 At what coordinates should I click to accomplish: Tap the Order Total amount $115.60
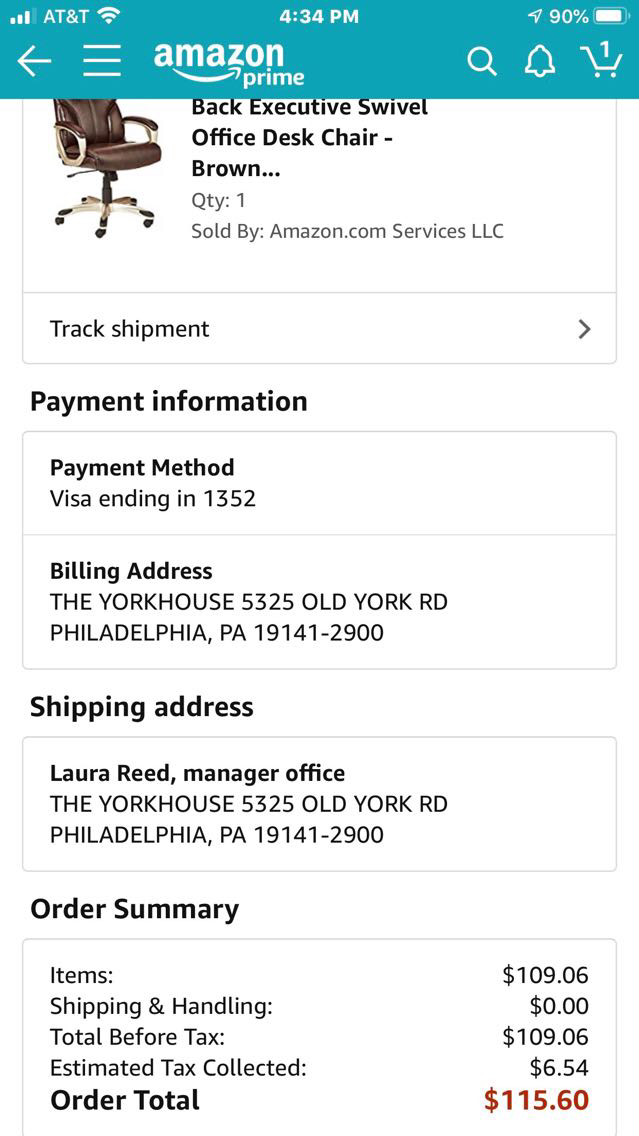click(536, 1100)
